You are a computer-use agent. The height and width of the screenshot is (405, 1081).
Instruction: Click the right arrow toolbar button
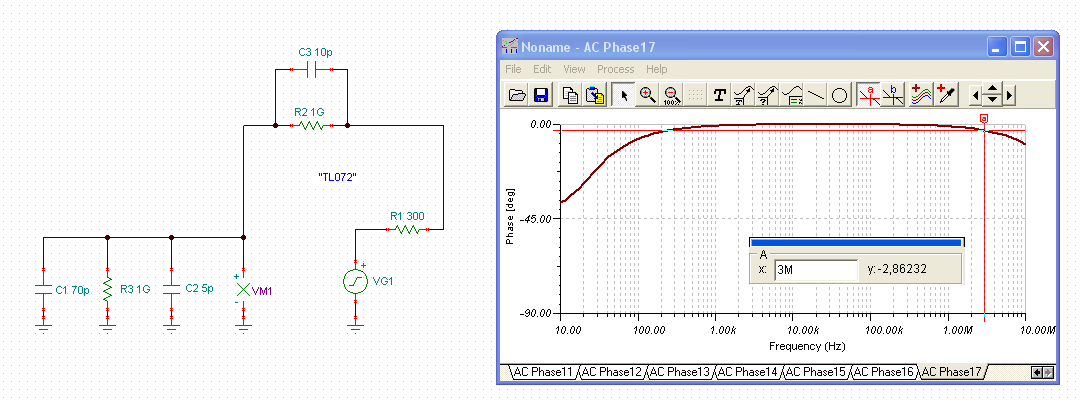(1009, 95)
